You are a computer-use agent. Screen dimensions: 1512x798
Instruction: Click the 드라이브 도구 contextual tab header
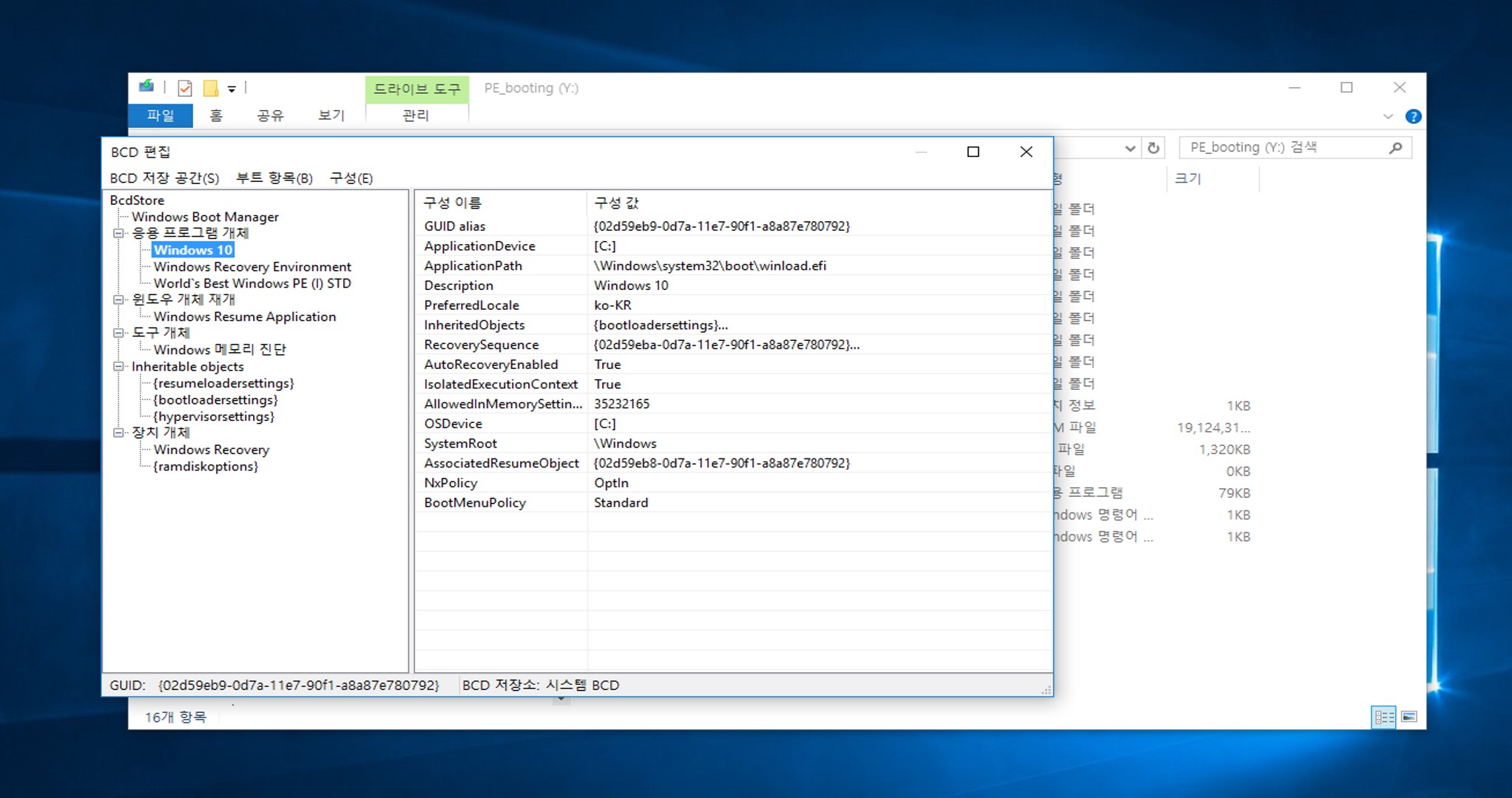(417, 89)
